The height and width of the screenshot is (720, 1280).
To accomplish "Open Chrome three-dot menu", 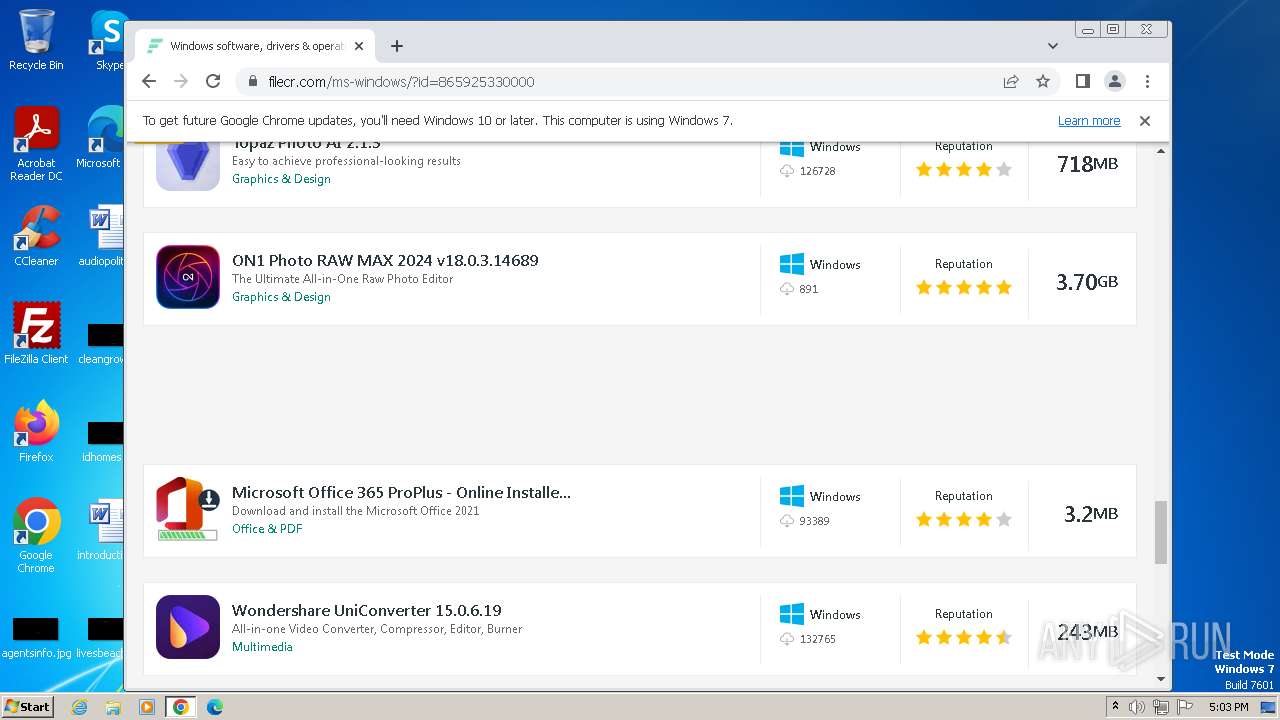I will [1147, 81].
